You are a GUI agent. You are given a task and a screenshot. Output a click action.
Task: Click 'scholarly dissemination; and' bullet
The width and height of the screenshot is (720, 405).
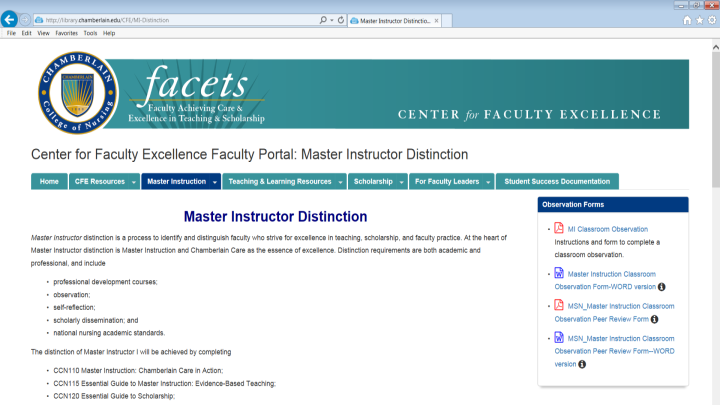tap(96, 320)
